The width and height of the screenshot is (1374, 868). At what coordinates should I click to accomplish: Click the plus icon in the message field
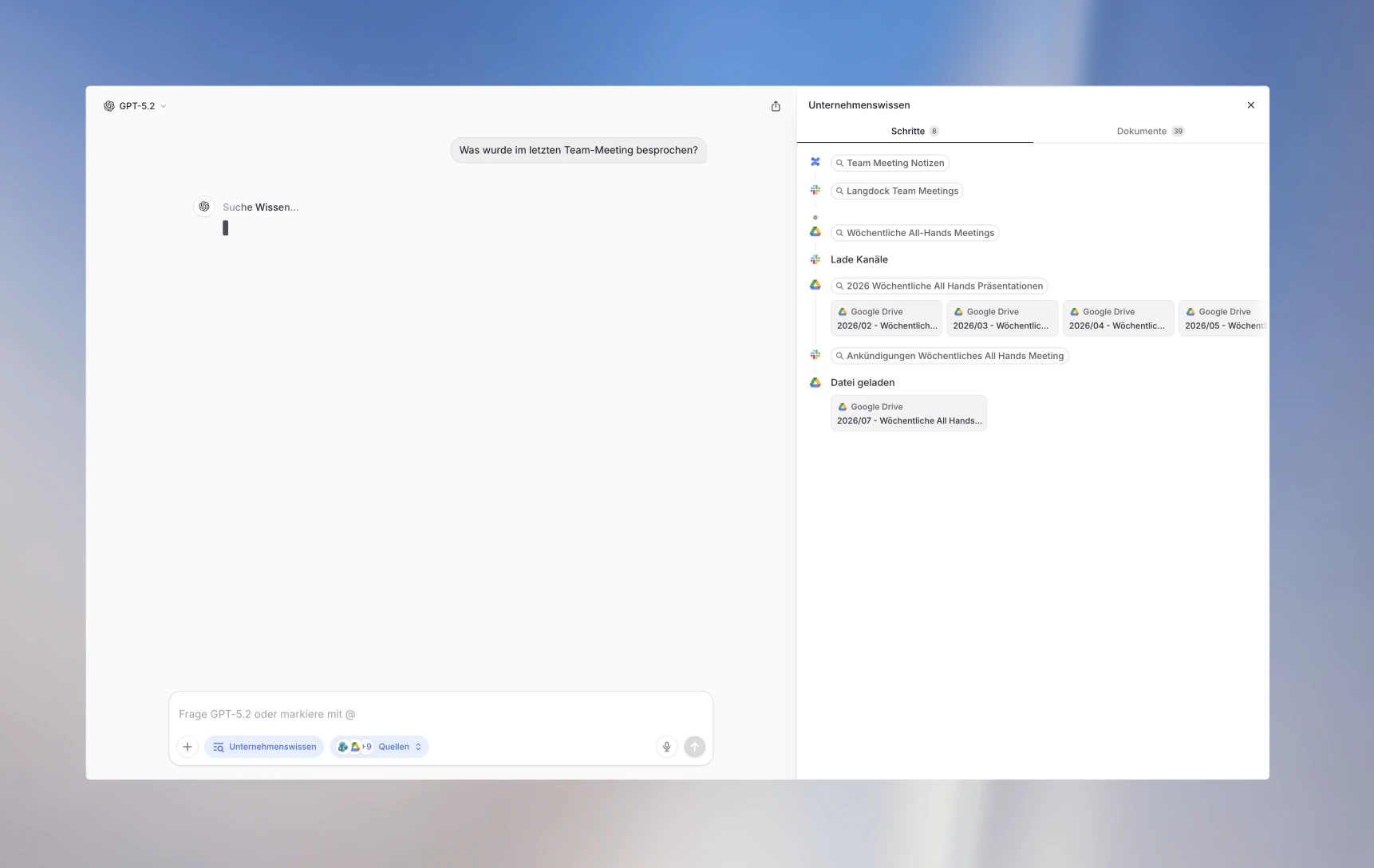tap(188, 747)
